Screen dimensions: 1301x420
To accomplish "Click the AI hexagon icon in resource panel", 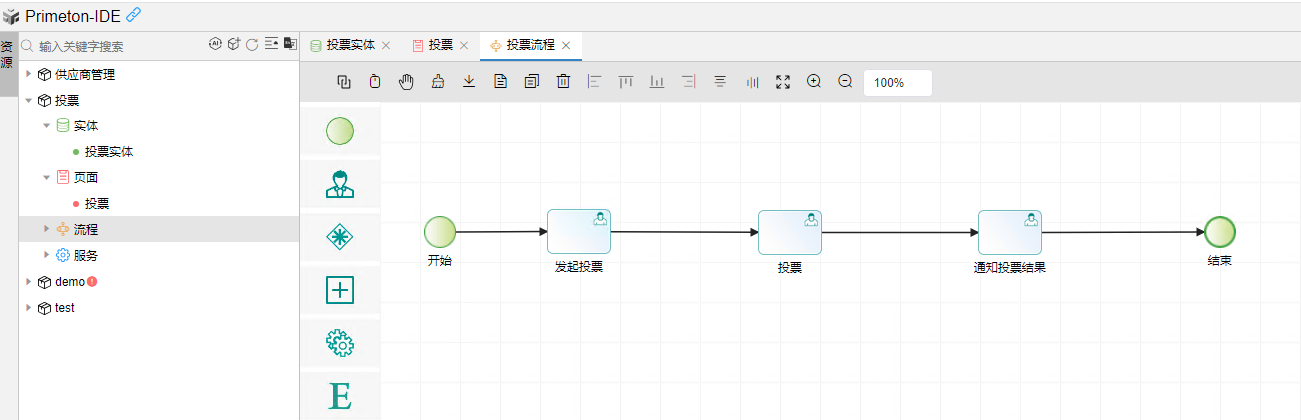I will (215, 44).
